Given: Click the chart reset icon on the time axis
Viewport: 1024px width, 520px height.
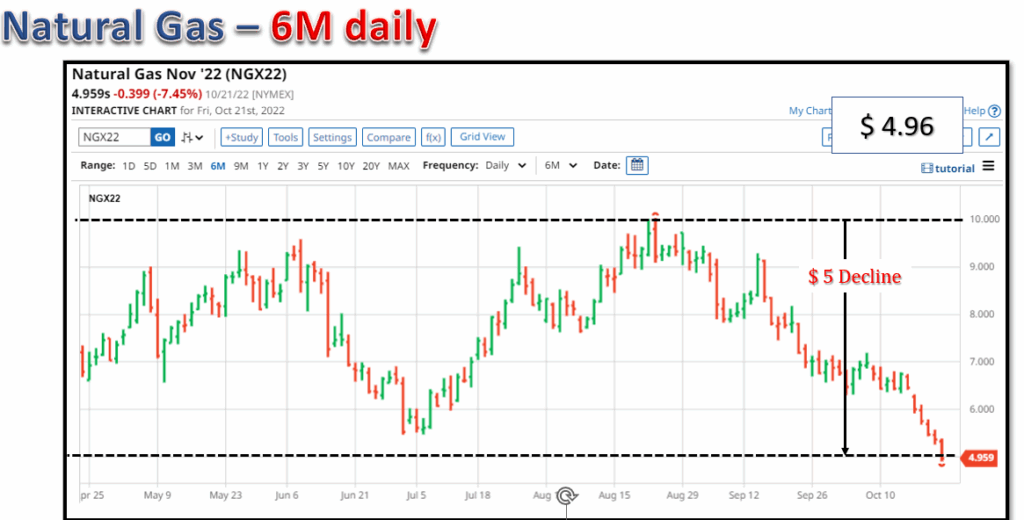Looking at the screenshot, I should click(x=567, y=496).
